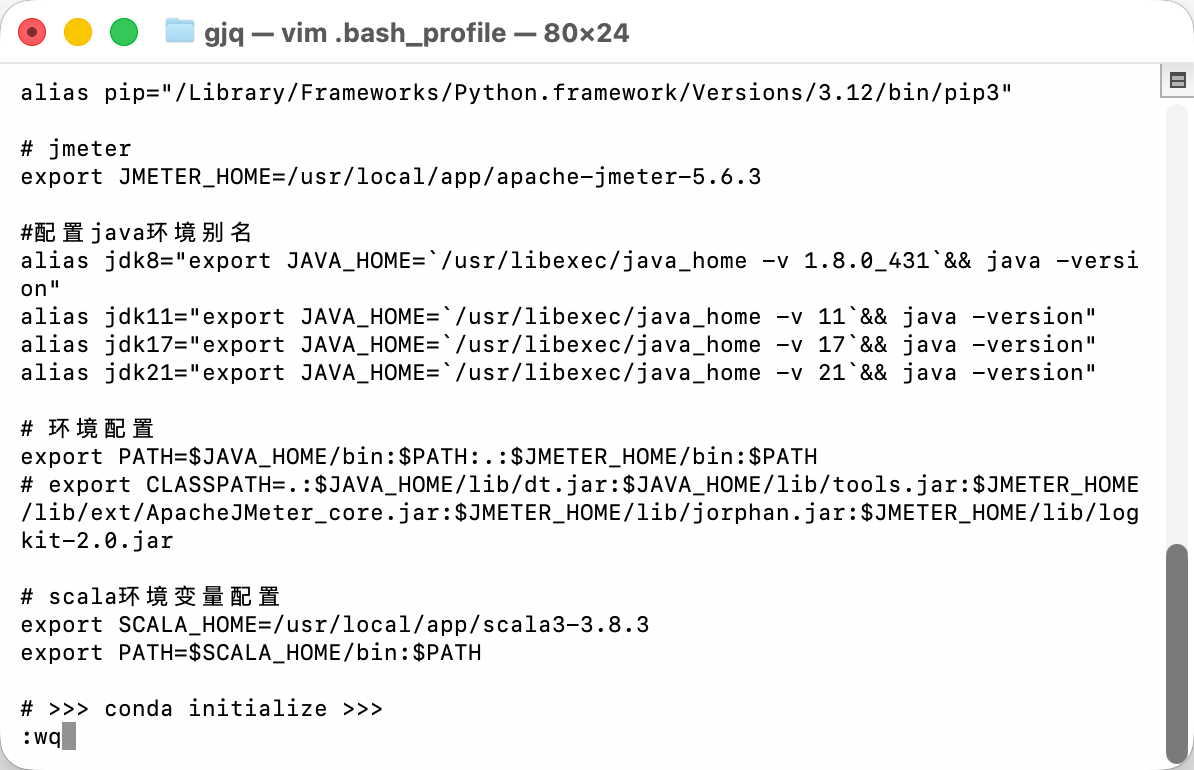Screen dimensions: 1194x770
Task: Close the terminal window with red button
Action: (x=32, y=32)
